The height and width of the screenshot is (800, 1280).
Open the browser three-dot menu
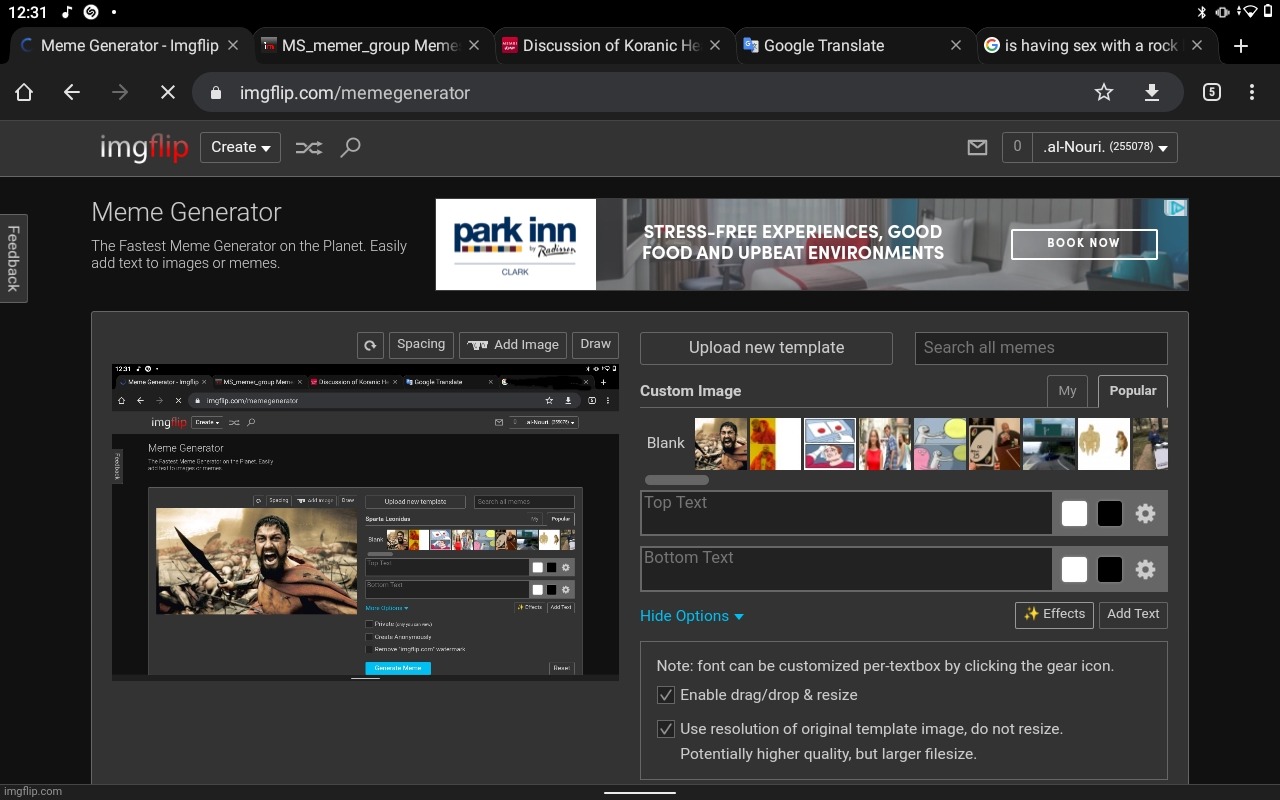1252,93
